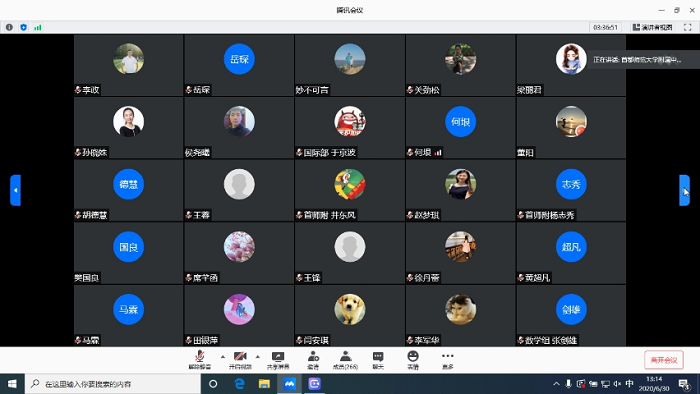This screenshot has width=700, height=394.
Task: Click the red 离开会议 leave meeting button
Action: 664,360
